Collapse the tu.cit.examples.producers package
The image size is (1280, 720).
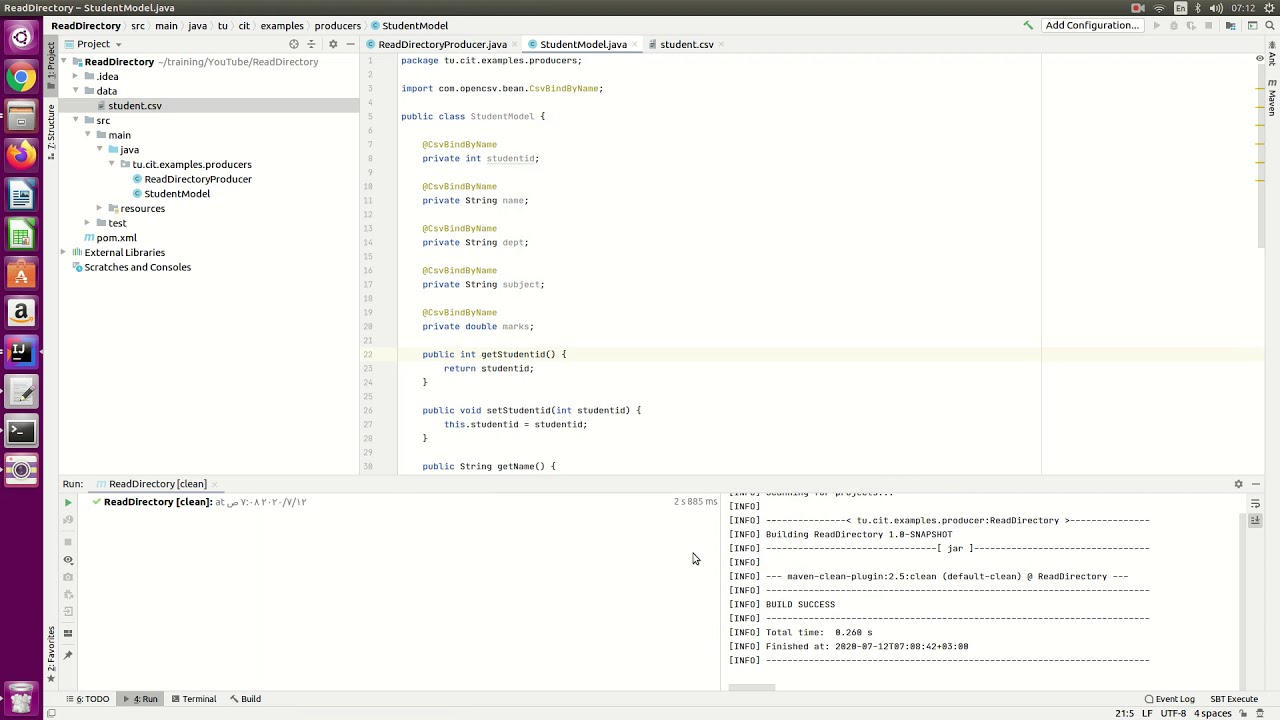coord(111,164)
